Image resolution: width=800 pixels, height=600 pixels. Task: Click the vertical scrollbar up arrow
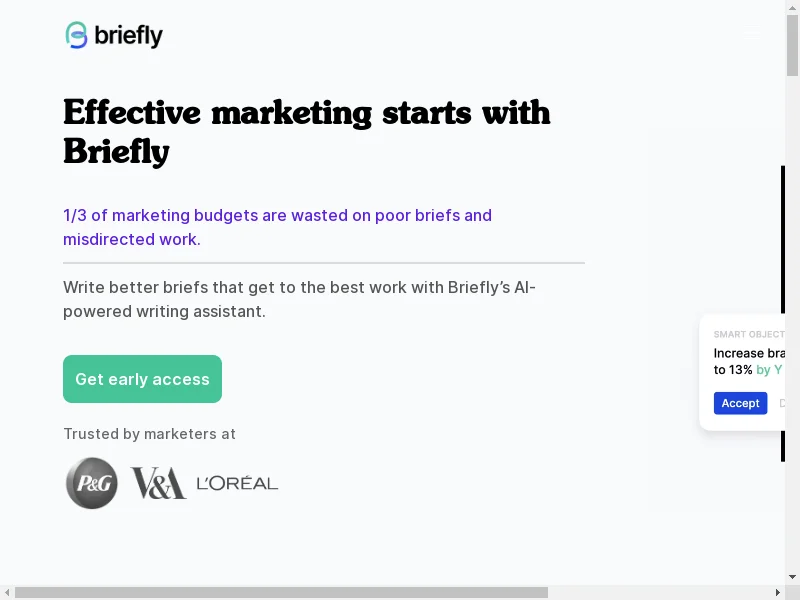[x=793, y=8]
